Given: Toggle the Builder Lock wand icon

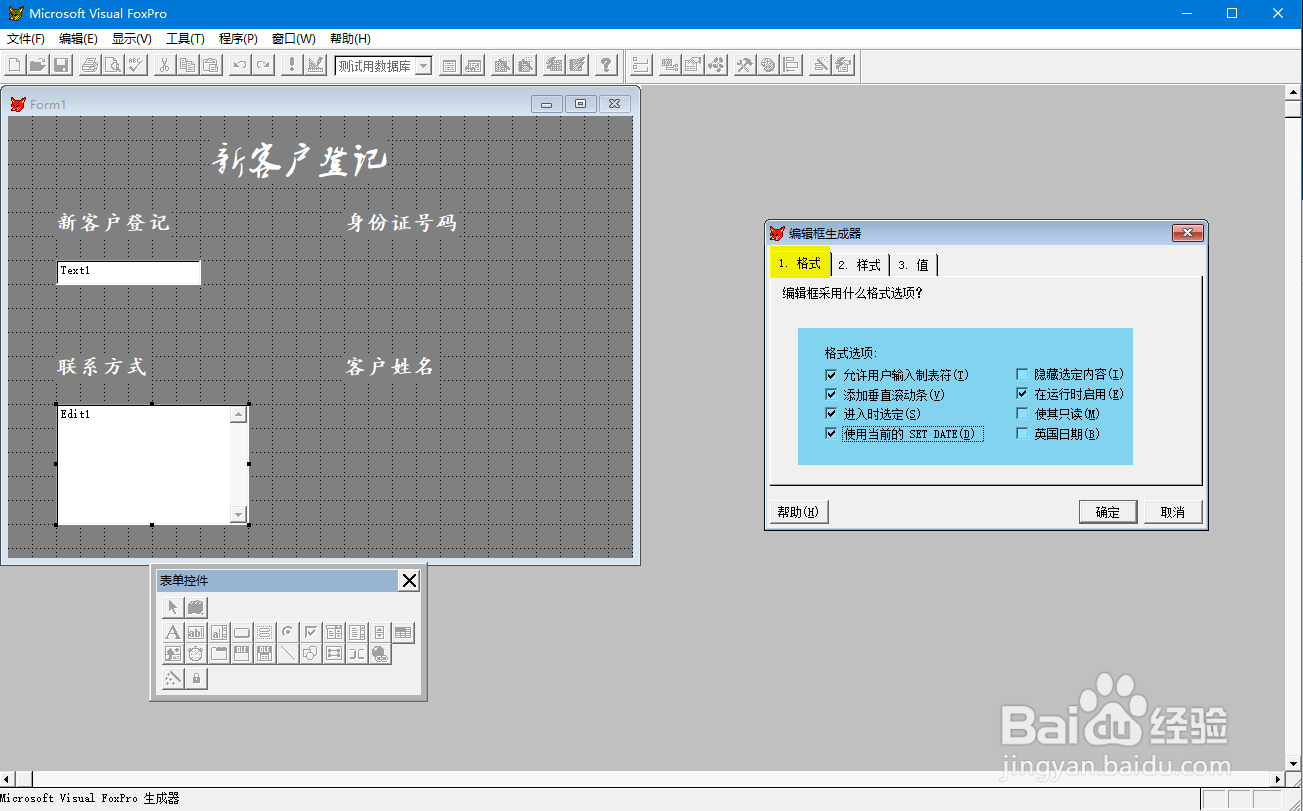Looking at the screenshot, I should [x=173, y=679].
